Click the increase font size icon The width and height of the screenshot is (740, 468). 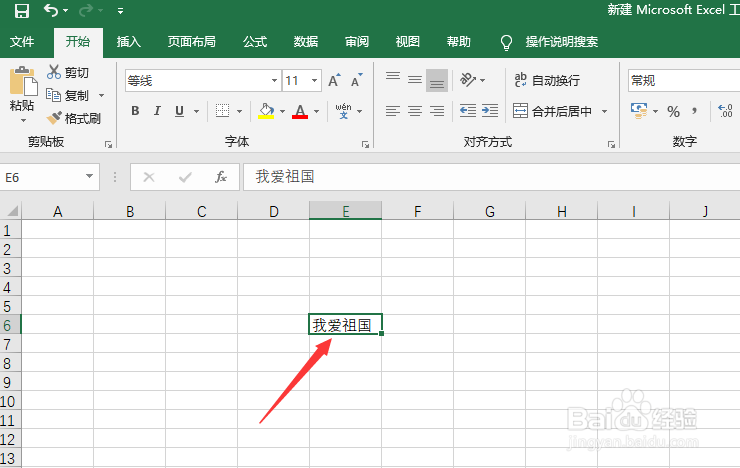point(335,80)
